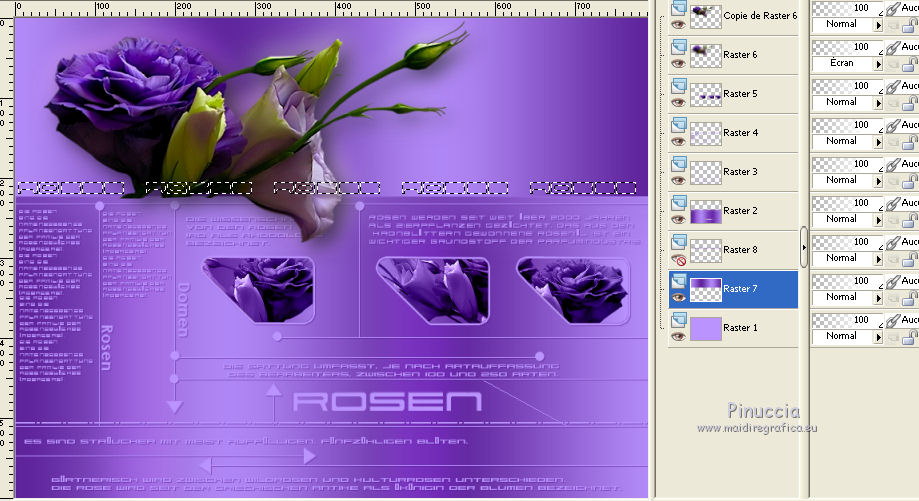Hide the Raster 5 layer via eye icon
Screen dimensions: 919x501
click(679, 103)
